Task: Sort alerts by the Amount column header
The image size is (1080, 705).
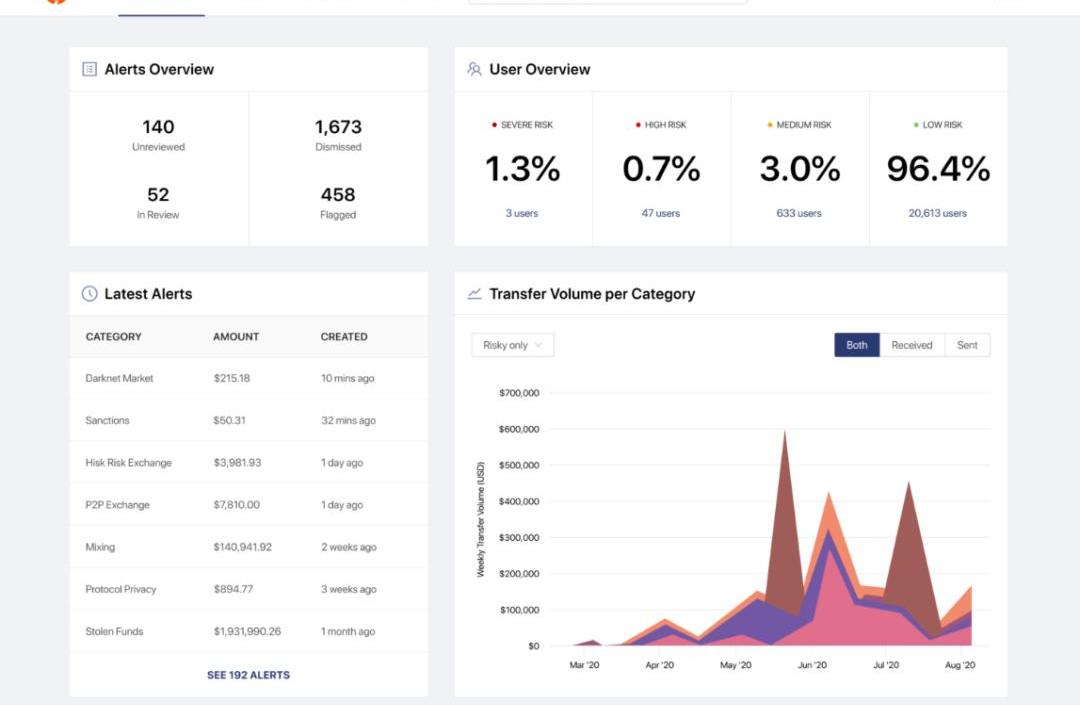Action: (236, 337)
